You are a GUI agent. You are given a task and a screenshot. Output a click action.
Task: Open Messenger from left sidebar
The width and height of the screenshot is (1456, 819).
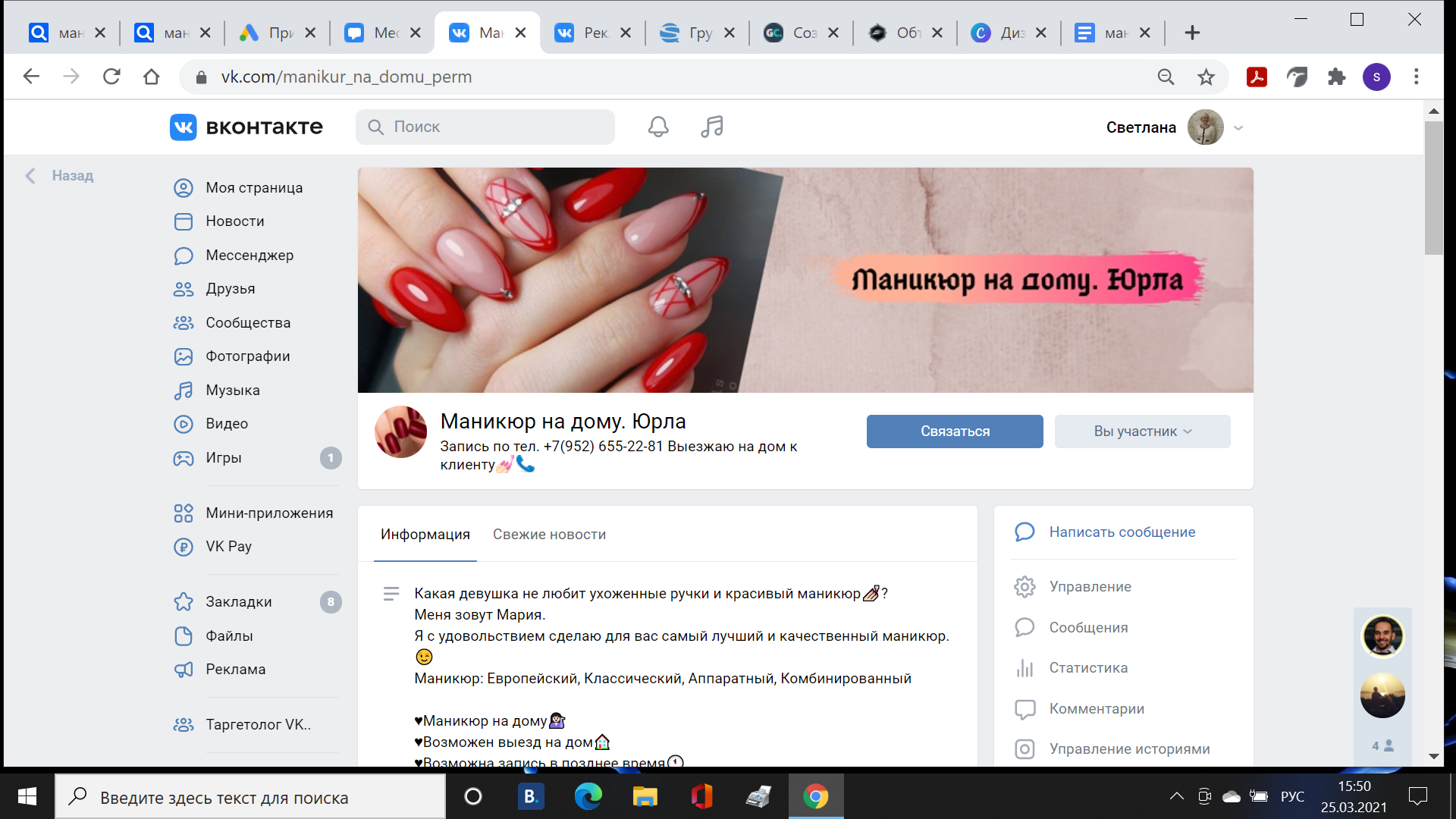coord(249,256)
